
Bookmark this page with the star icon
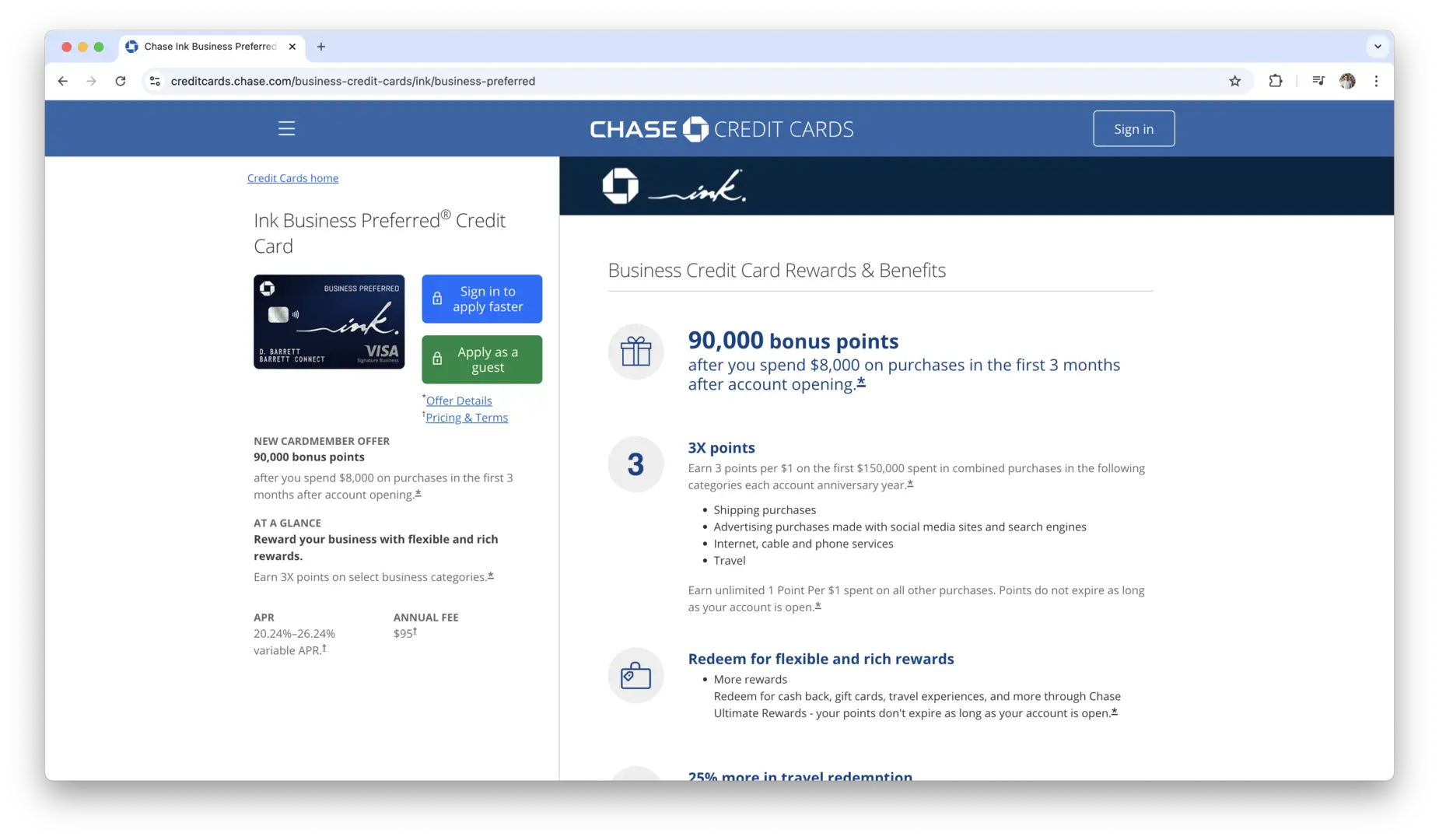(1234, 81)
